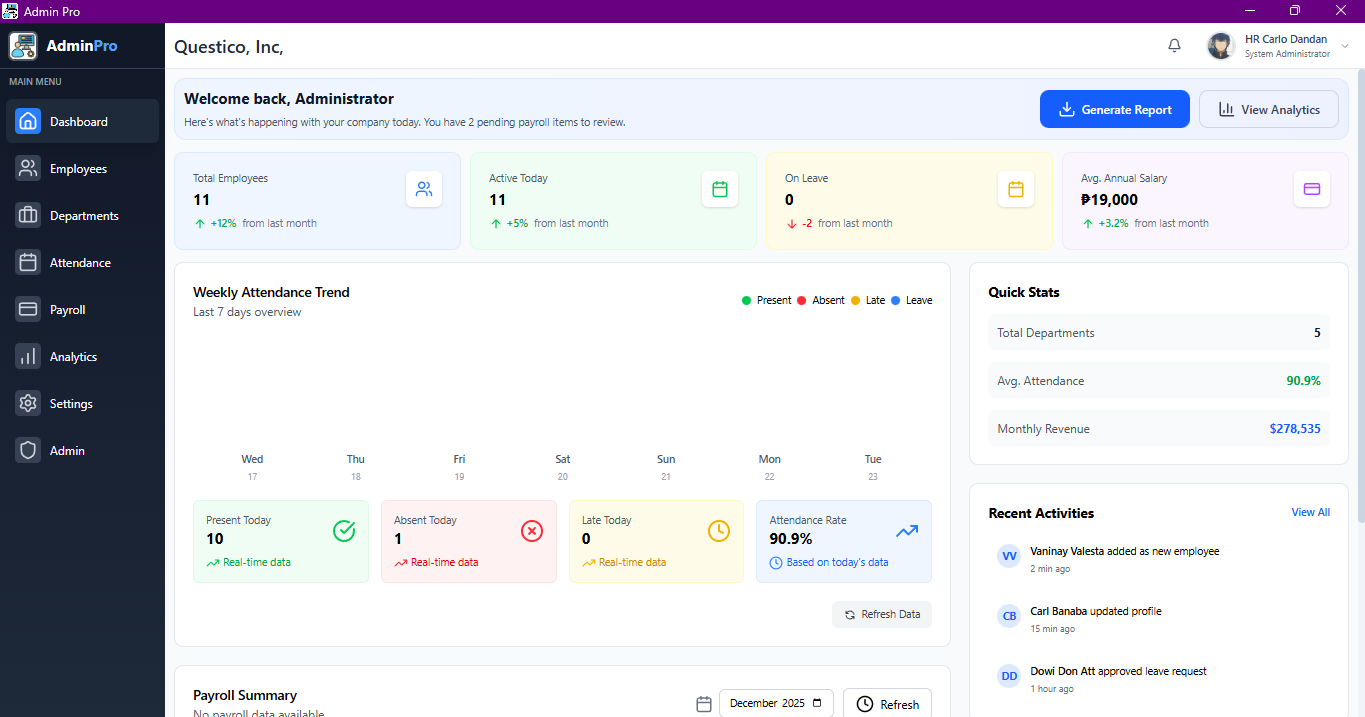Image resolution: width=1365 pixels, height=717 pixels.
Task: Click the HR Carlo Dandan avatar
Action: coord(1221,46)
